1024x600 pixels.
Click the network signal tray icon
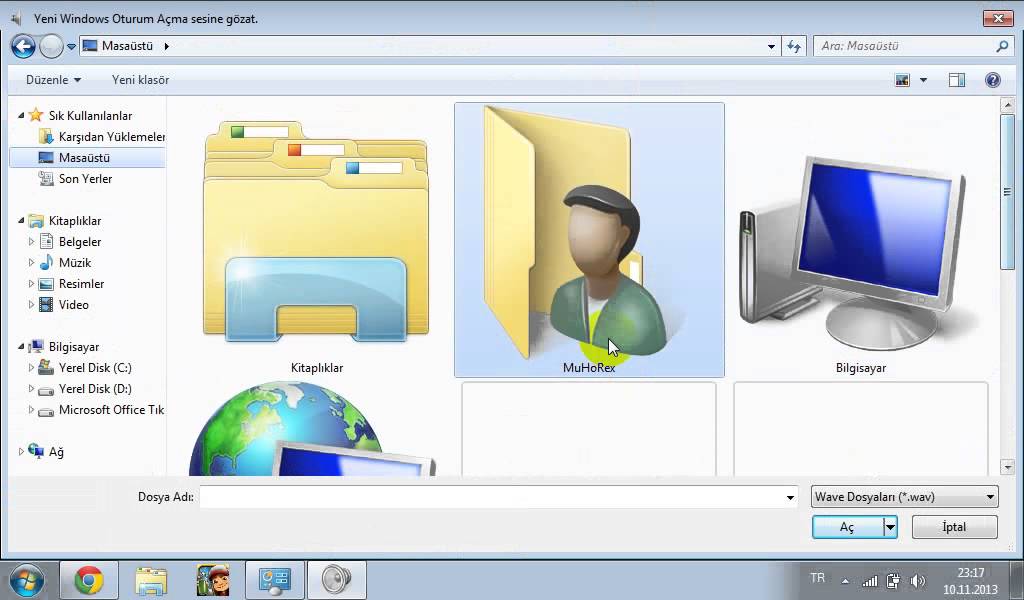coord(870,580)
